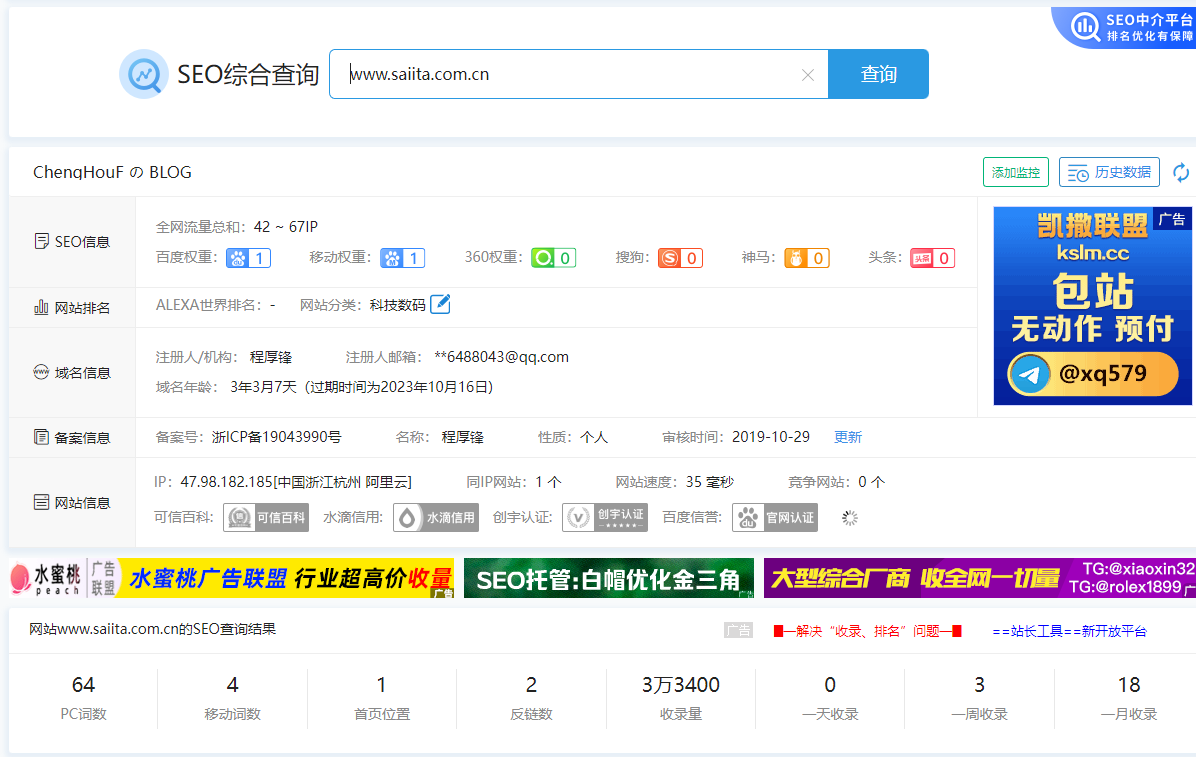Click the 神马 weight badge

[x=806, y=258]
